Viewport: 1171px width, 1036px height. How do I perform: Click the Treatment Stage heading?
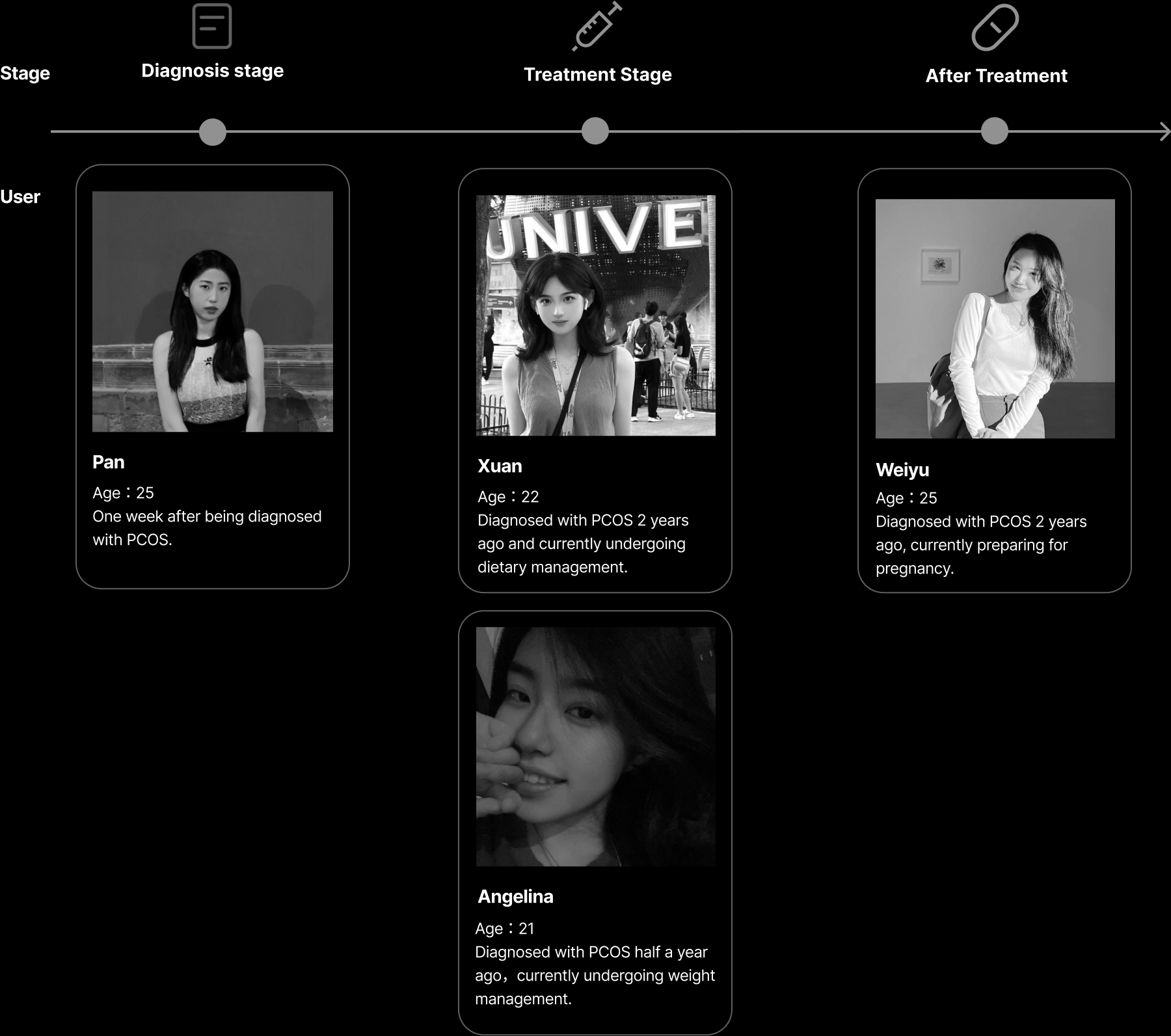click(x=598, y=75)
